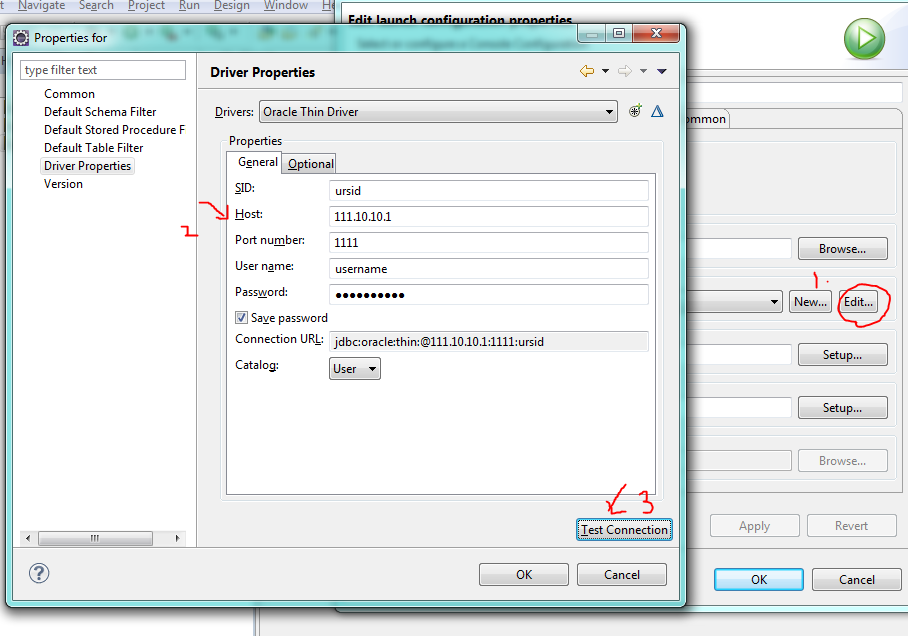Select Default Stored Procedure Filter item

(x=114, y=130)
